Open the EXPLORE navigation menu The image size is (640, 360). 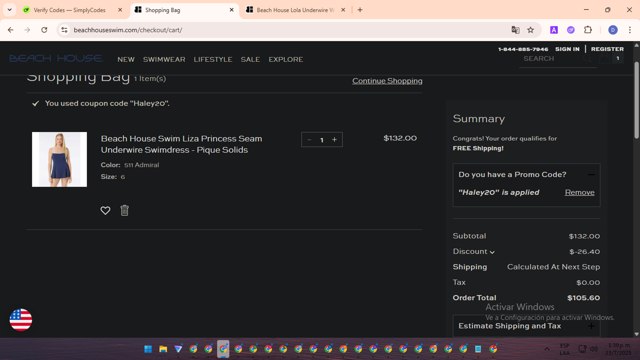286,60
